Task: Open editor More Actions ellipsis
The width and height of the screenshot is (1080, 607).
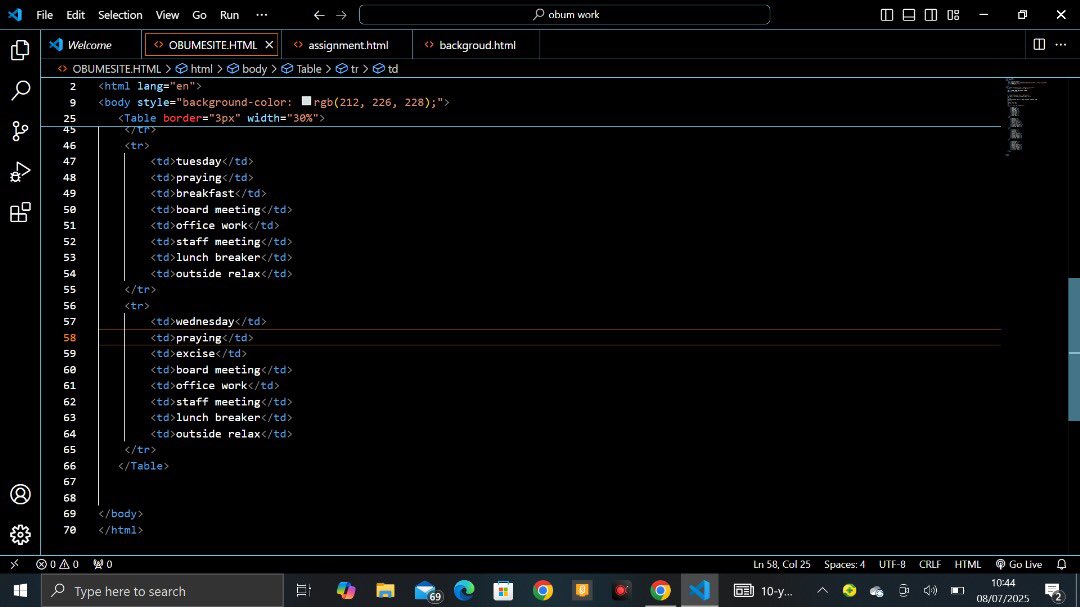Action: (1061, 44)
